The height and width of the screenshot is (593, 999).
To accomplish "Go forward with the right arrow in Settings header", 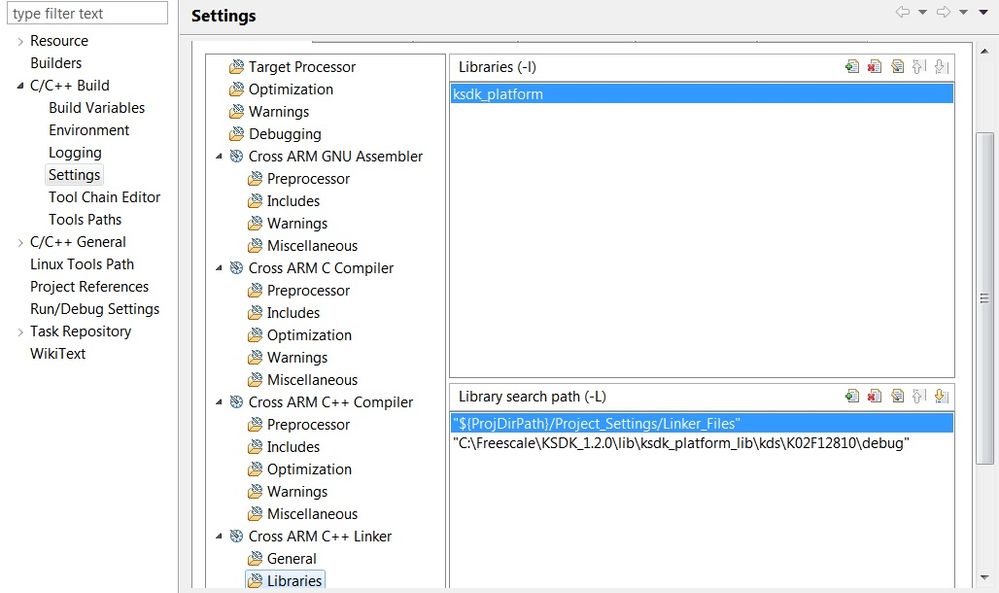I will (943, 12).
